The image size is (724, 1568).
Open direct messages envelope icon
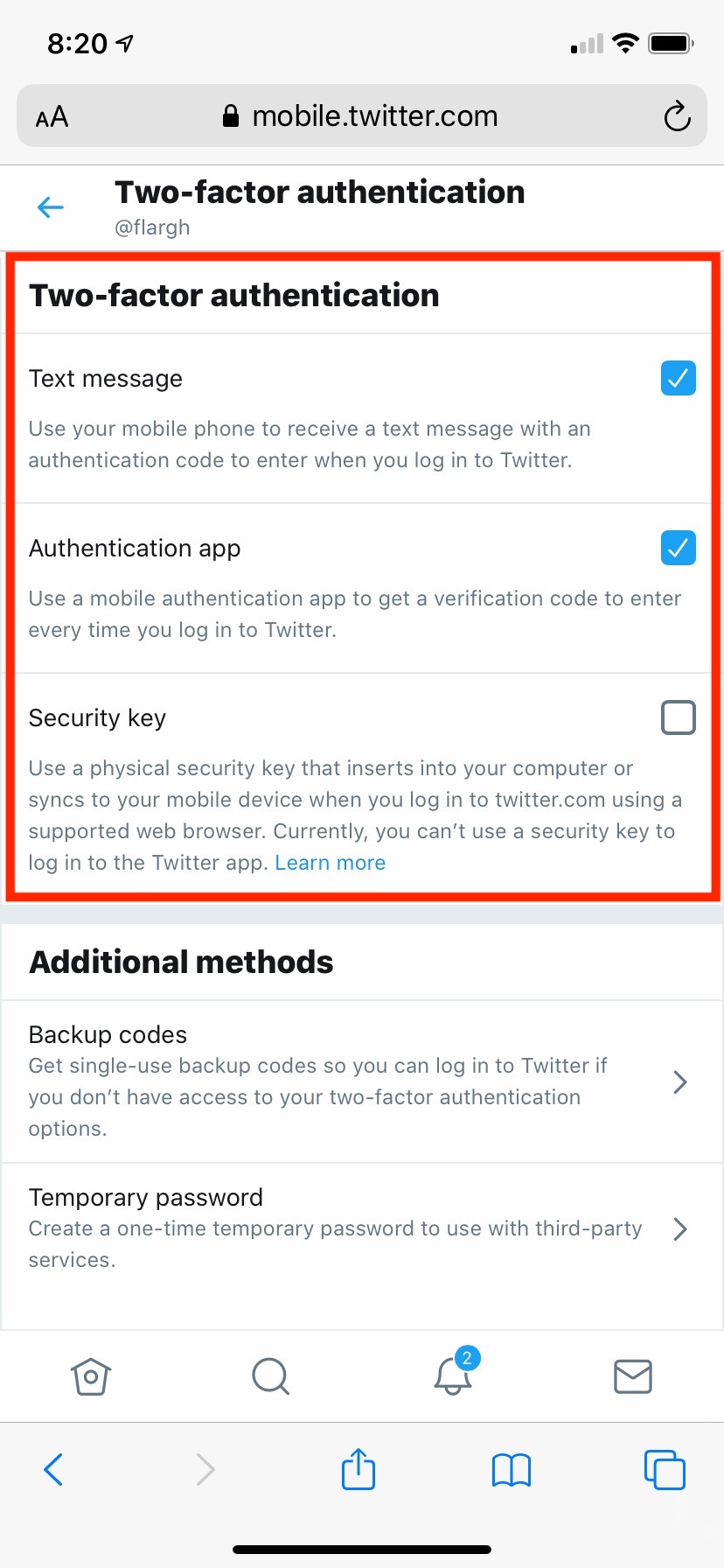(x=633, y=1376)
